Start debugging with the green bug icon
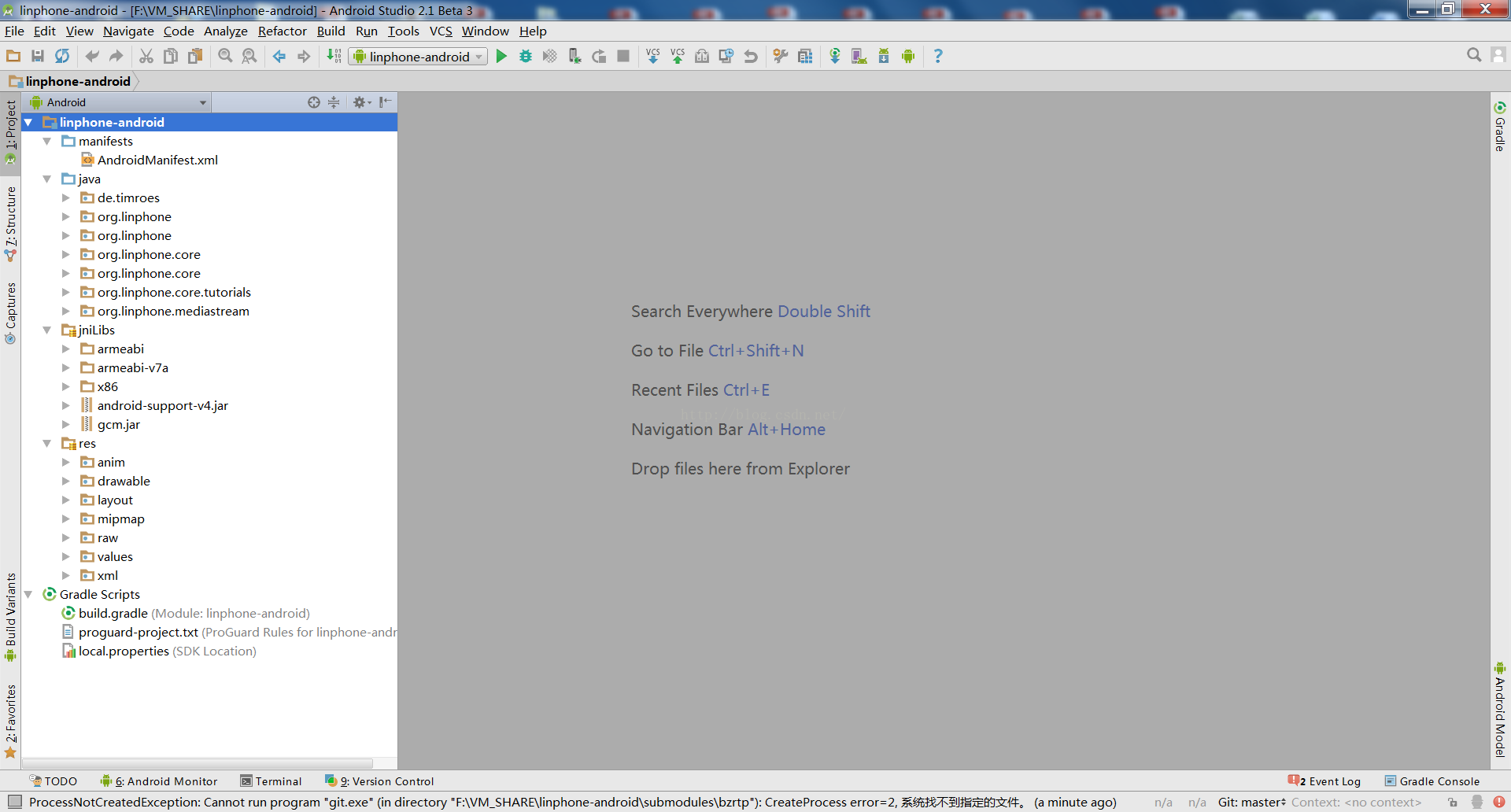1511x812 pixels. (x=526, y=56)
